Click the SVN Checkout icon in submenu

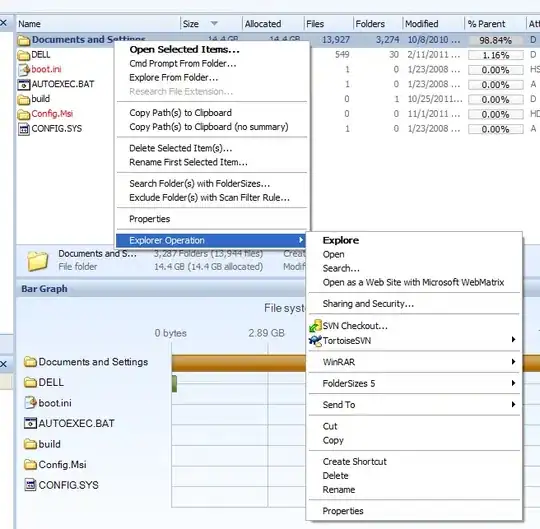point(315,326)
